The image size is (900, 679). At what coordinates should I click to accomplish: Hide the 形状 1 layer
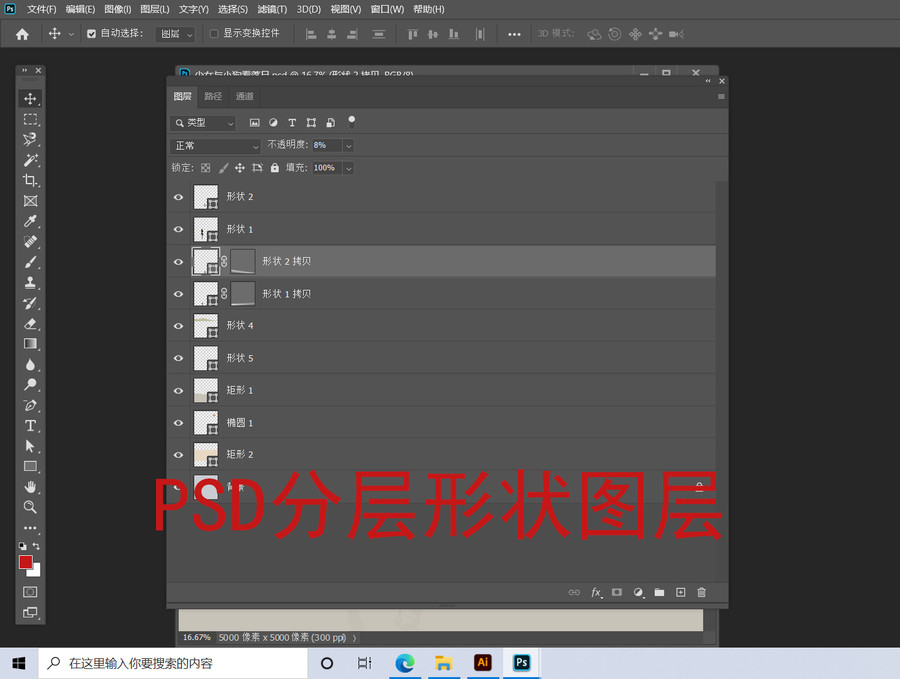tap(179, 229)
